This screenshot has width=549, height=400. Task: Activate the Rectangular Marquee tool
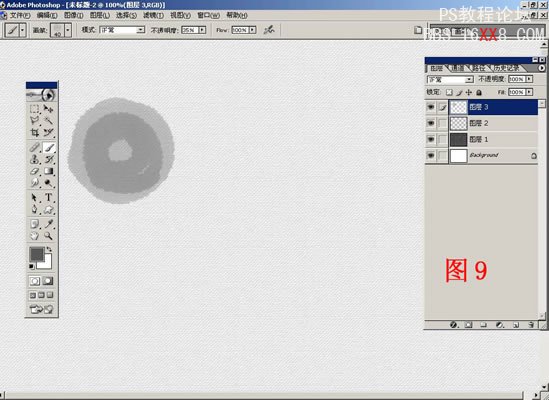pos(35,109)
